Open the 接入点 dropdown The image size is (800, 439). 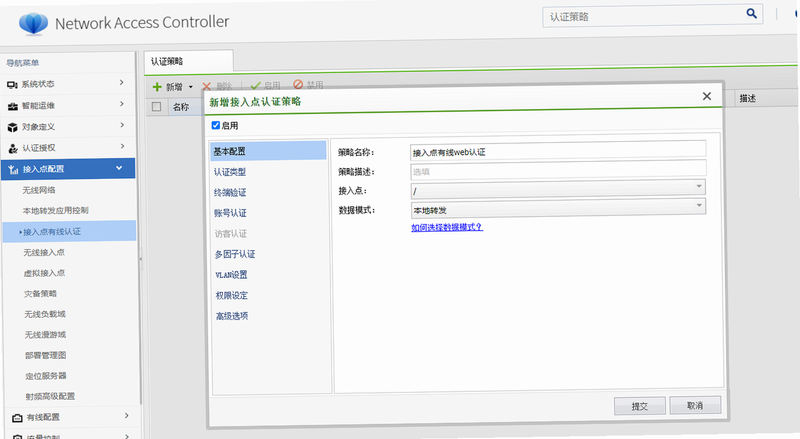coord(699,187)
